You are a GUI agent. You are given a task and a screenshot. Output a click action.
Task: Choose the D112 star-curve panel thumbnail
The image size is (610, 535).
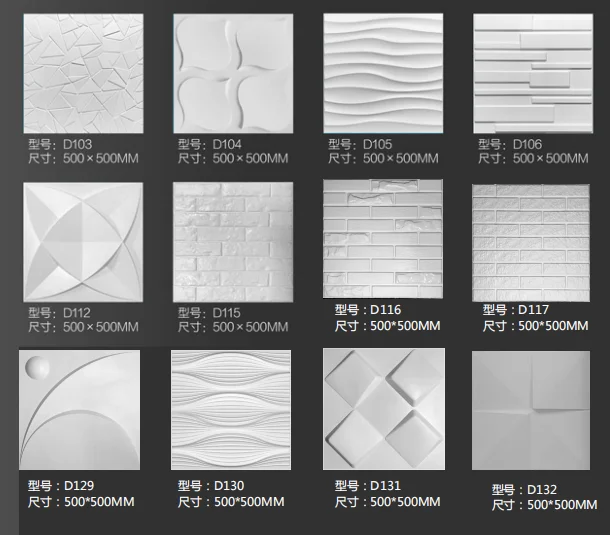(x=83, y=242)
